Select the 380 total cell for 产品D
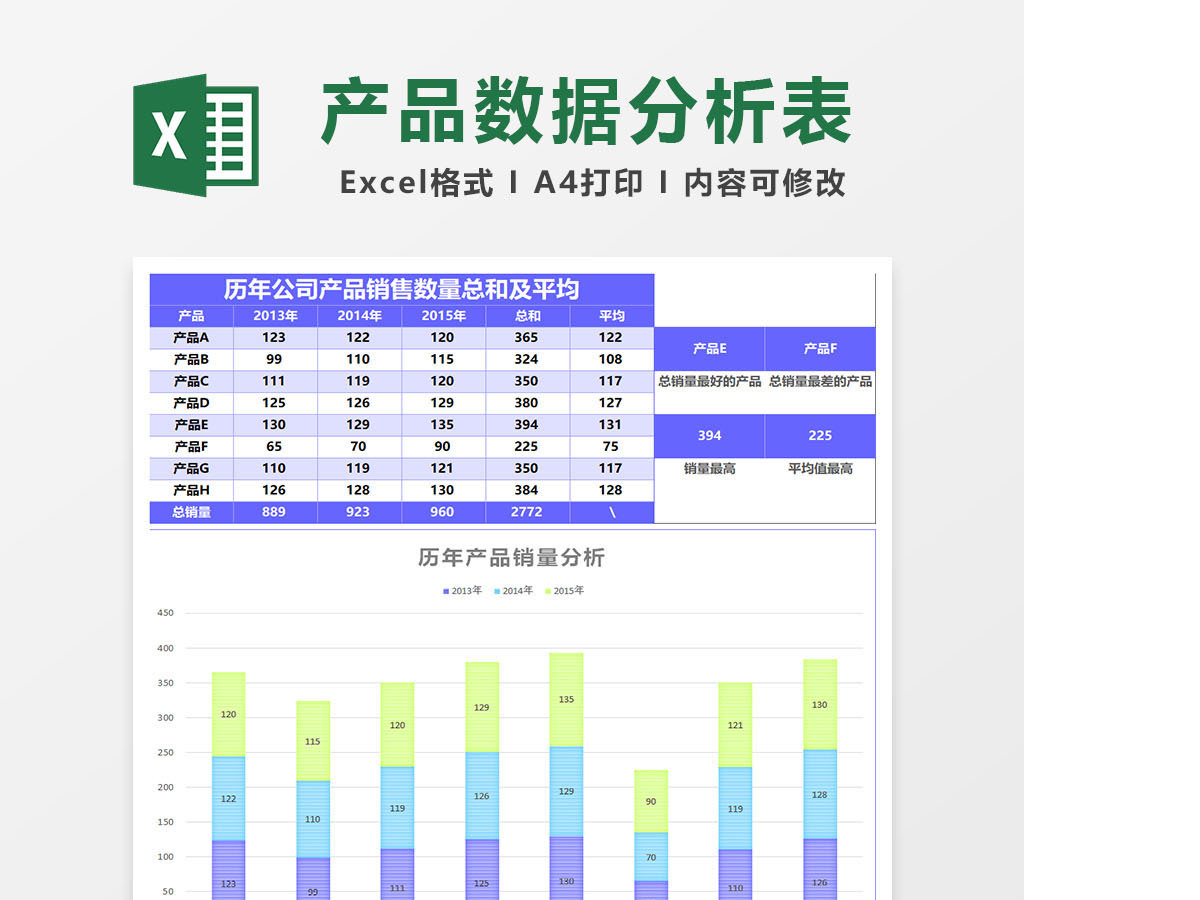Screen dimensions: 1200x900 527,403
